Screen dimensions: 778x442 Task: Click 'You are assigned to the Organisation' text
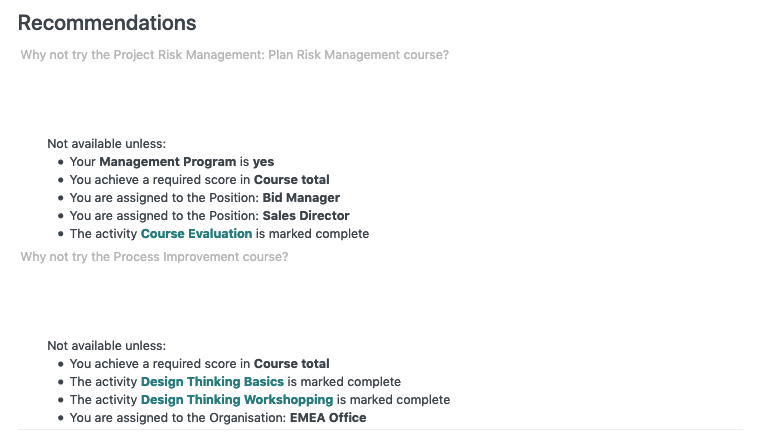[178, 418]
